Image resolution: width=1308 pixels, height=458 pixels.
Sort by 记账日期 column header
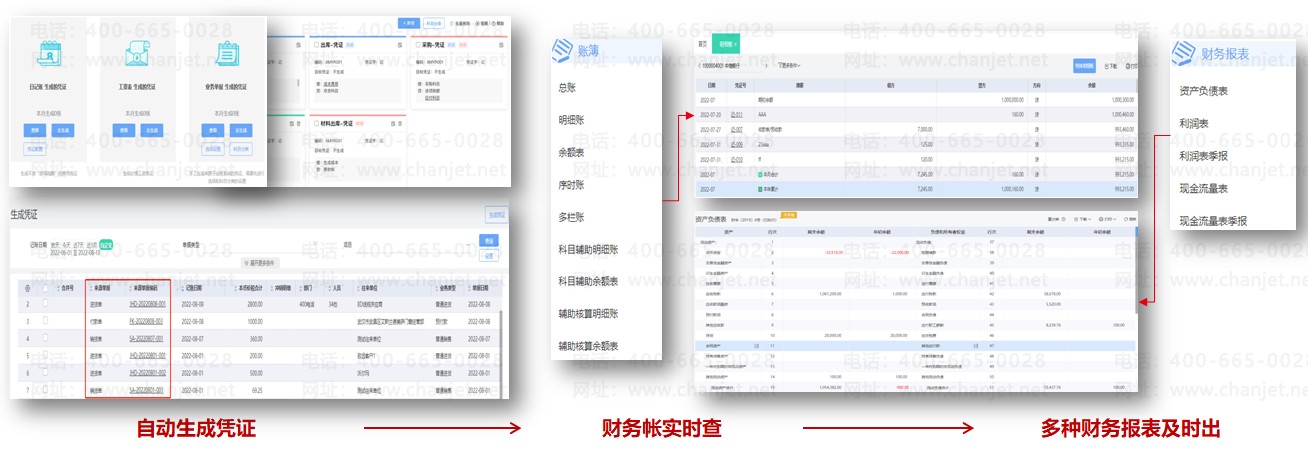192,288
